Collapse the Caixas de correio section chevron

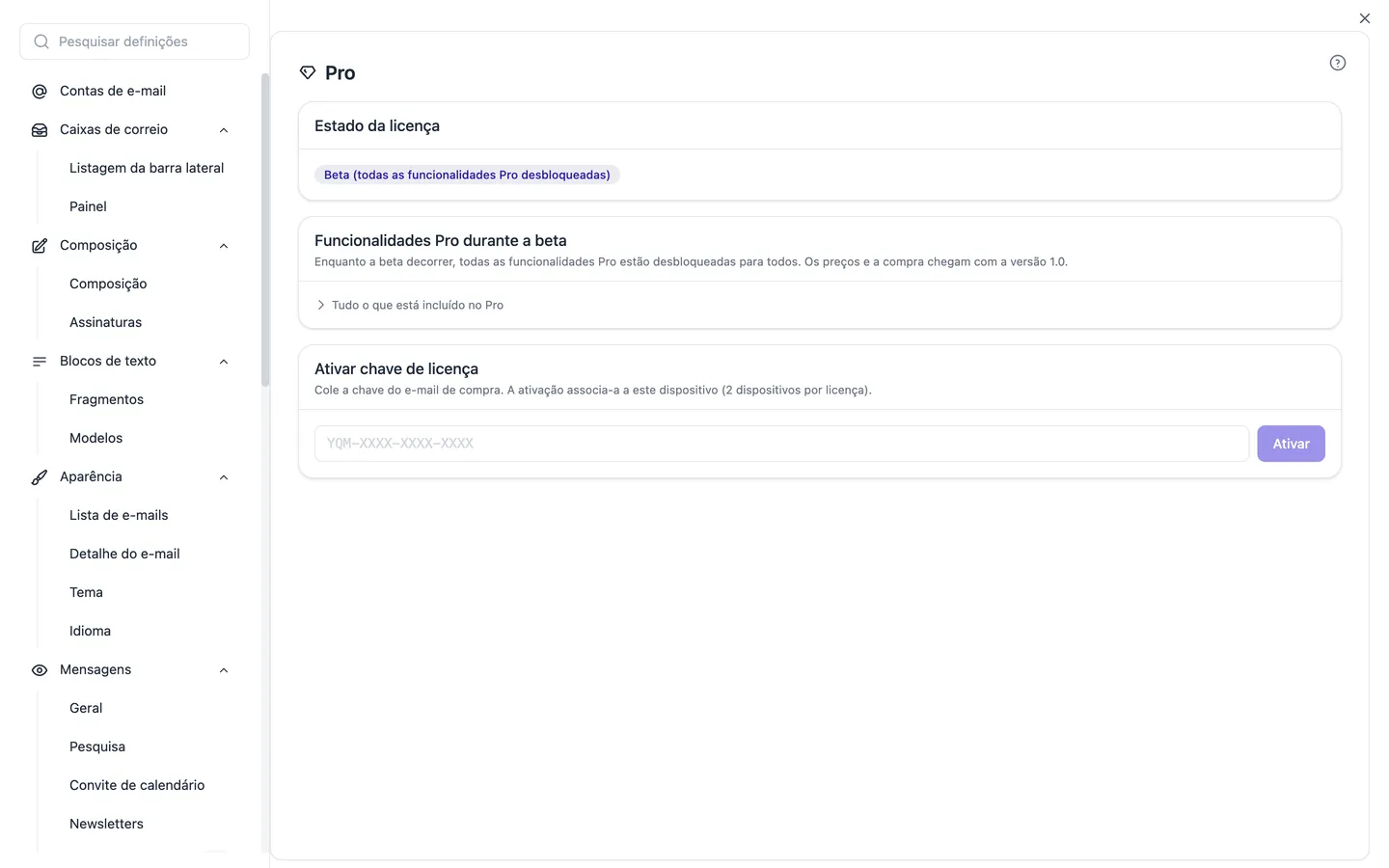pyautogui.click(x=224, y=129)
